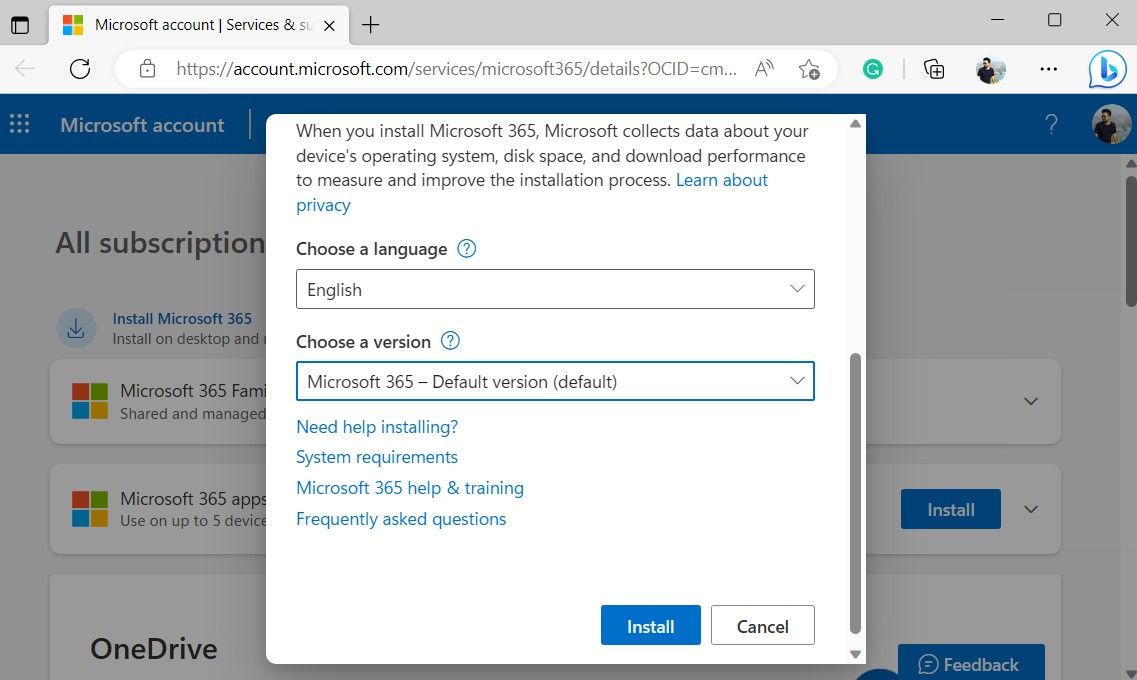Open Need help installing link

tap(377, 427)
